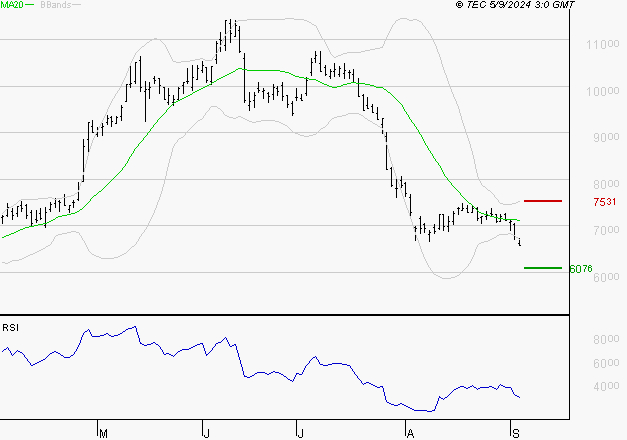This screenshot has width=627, height=440.
Task: Click the MA20 legend label
Action: [12, 5]
